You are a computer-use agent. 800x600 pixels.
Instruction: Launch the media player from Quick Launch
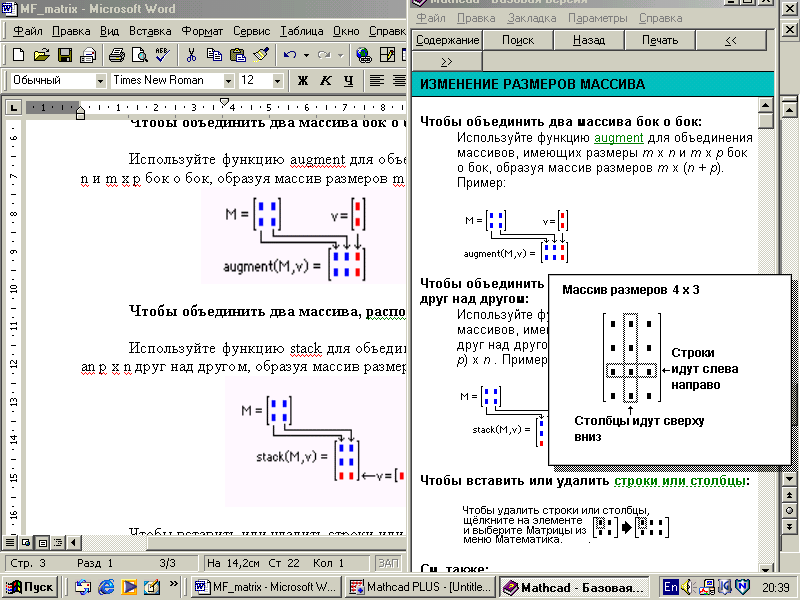click(x=129, y=587)
